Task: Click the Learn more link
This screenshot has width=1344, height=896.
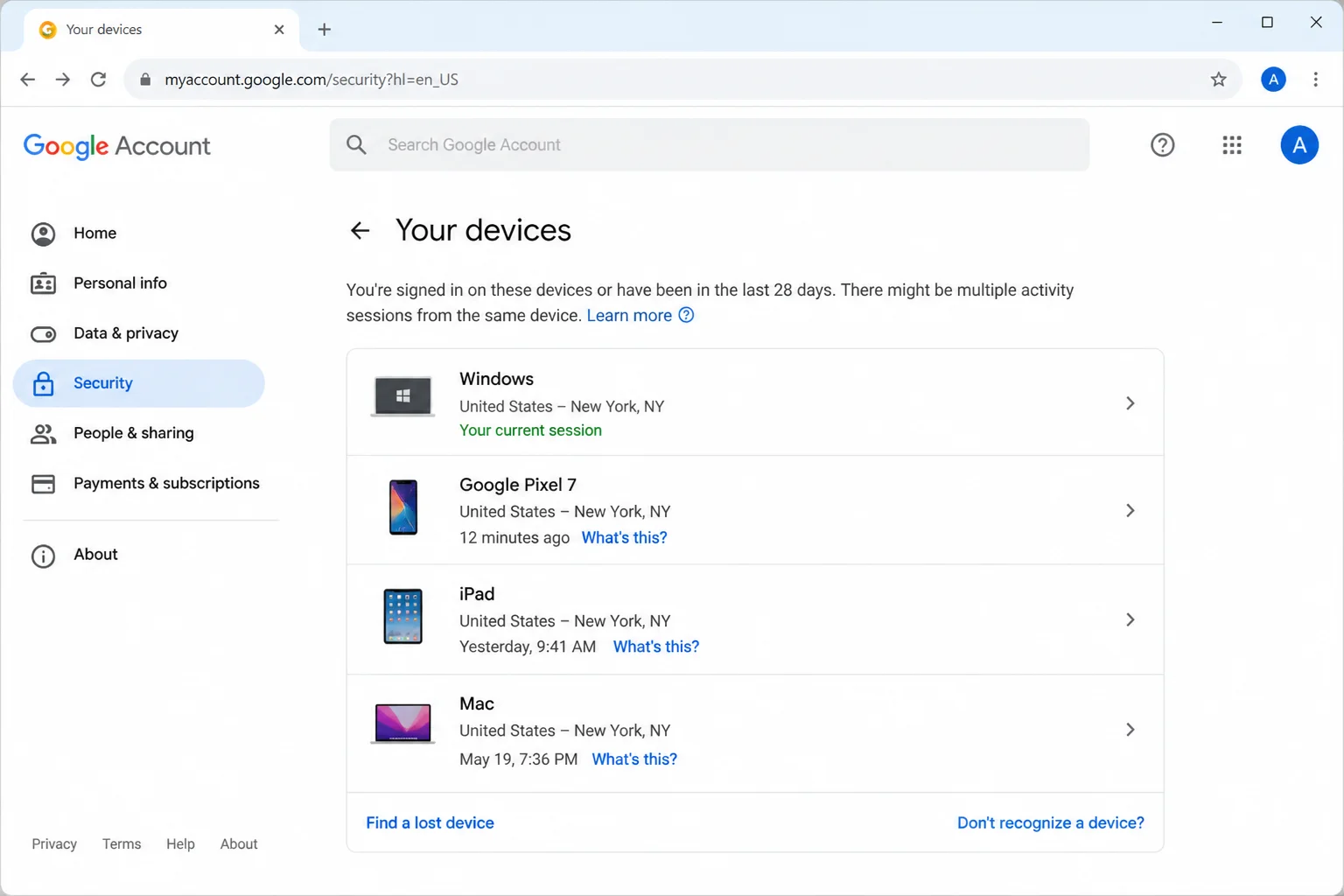Action: pyautogui.click(x=629, y=315)
